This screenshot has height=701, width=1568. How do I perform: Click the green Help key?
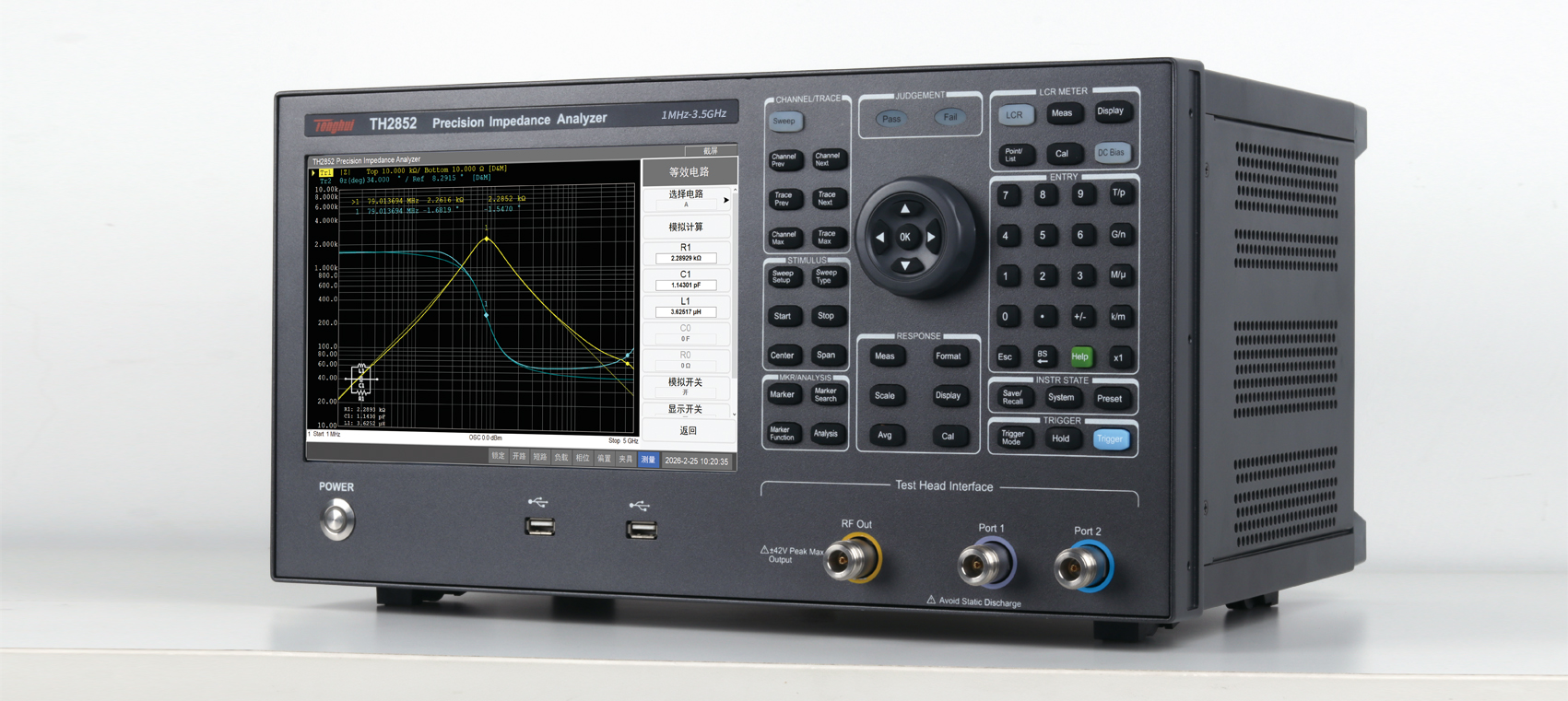[1079, 356]
